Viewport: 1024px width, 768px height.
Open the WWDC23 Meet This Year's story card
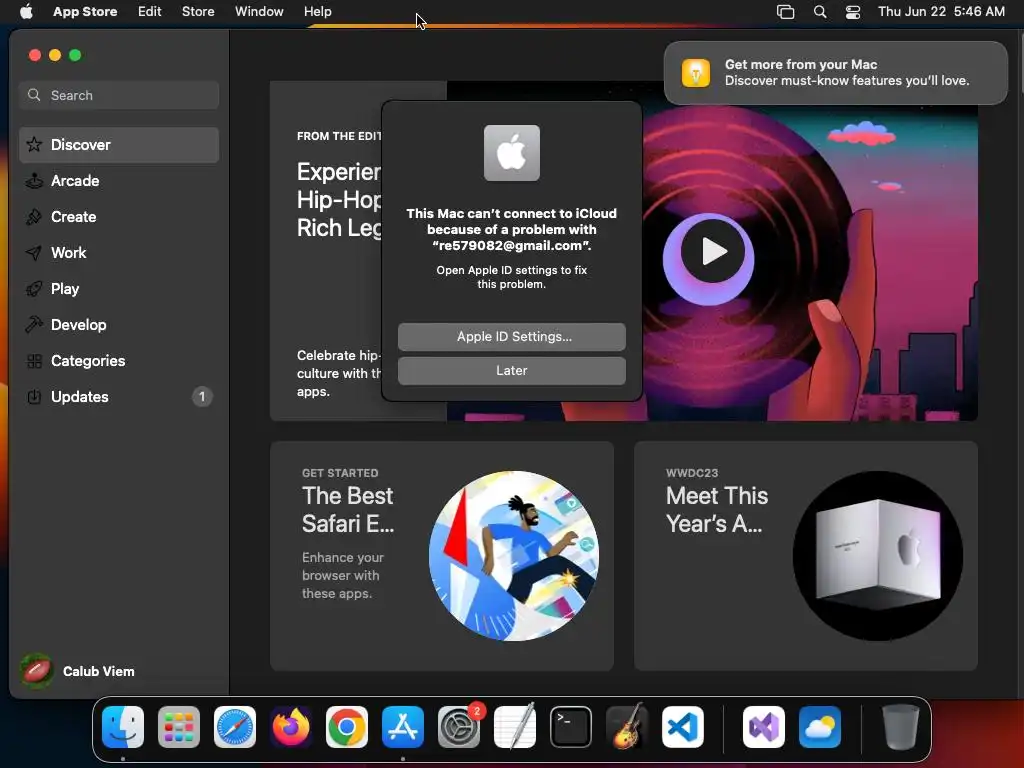[805, 556]
